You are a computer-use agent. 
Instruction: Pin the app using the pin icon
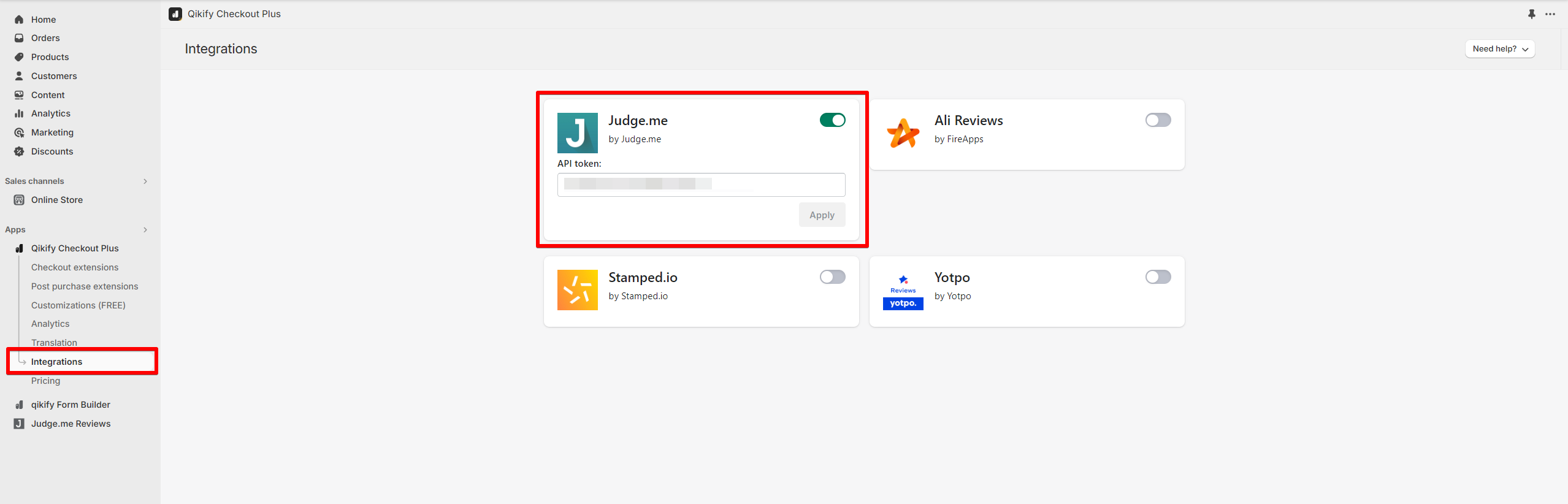coord(1532,14)
